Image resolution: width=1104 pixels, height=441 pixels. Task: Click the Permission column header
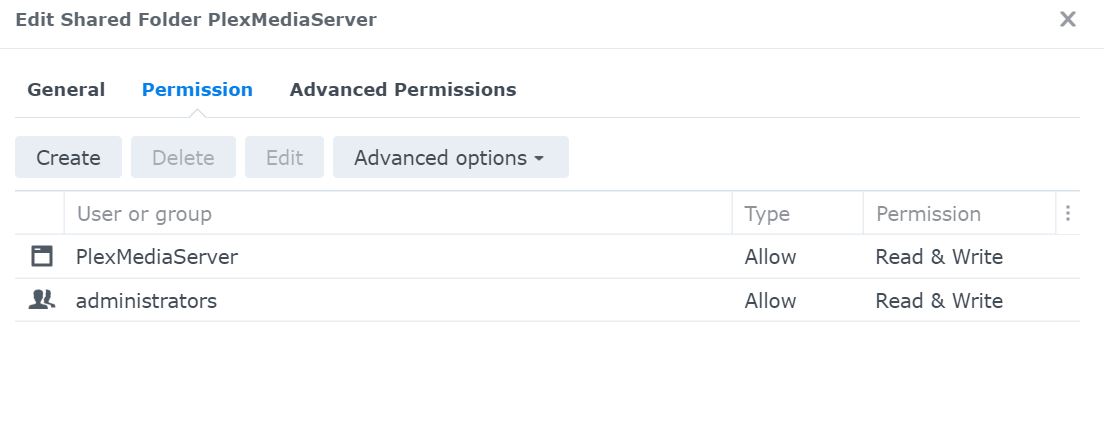(928, 214)
